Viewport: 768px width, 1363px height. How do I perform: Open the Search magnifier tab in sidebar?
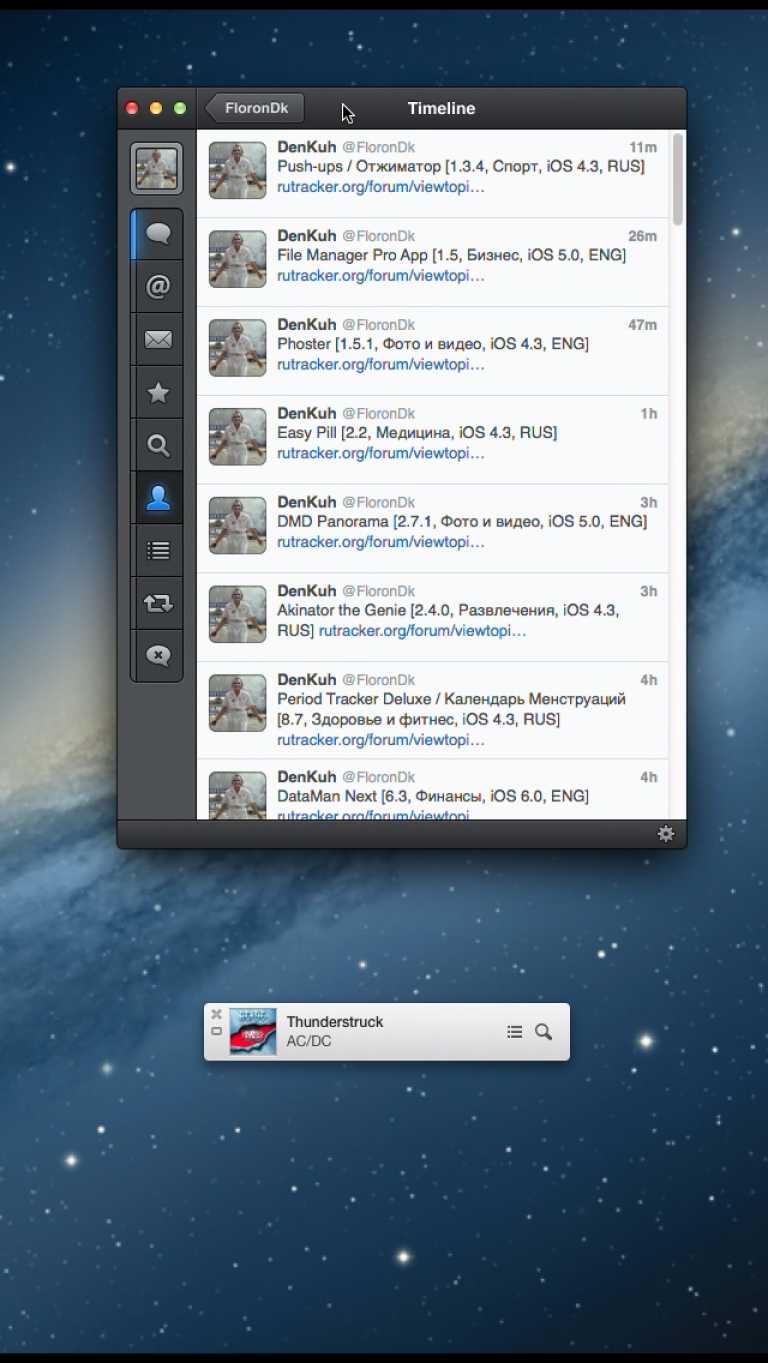[x=158, y=446]
